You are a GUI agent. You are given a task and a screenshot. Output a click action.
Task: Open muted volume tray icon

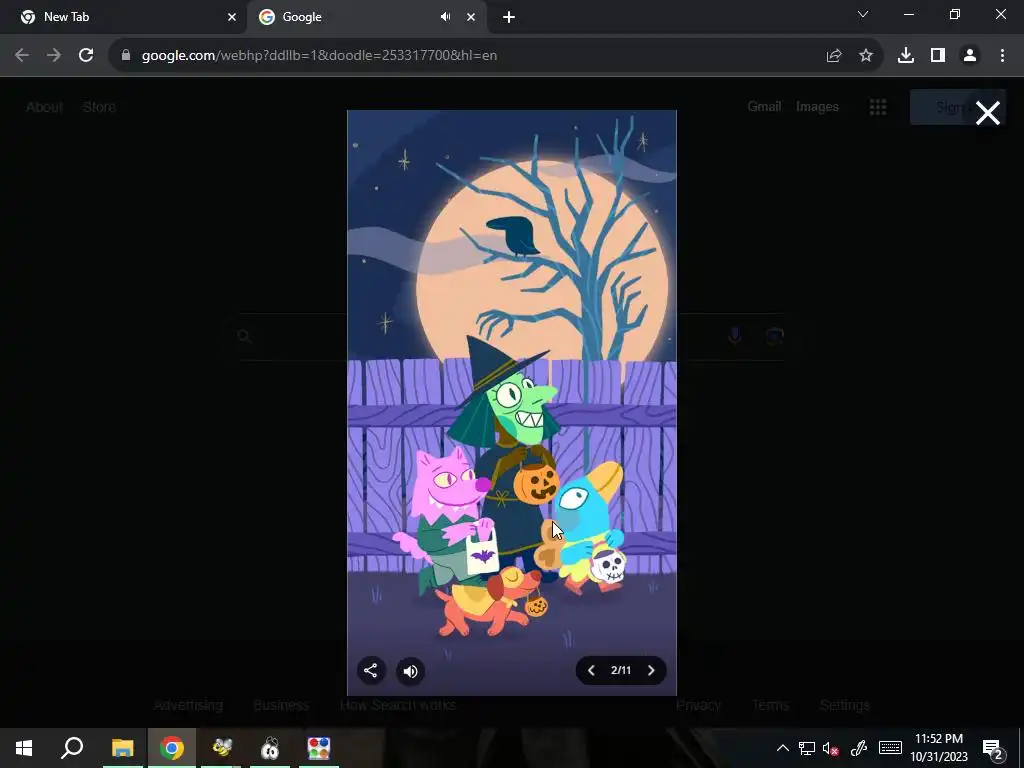[x=831, y=748]
